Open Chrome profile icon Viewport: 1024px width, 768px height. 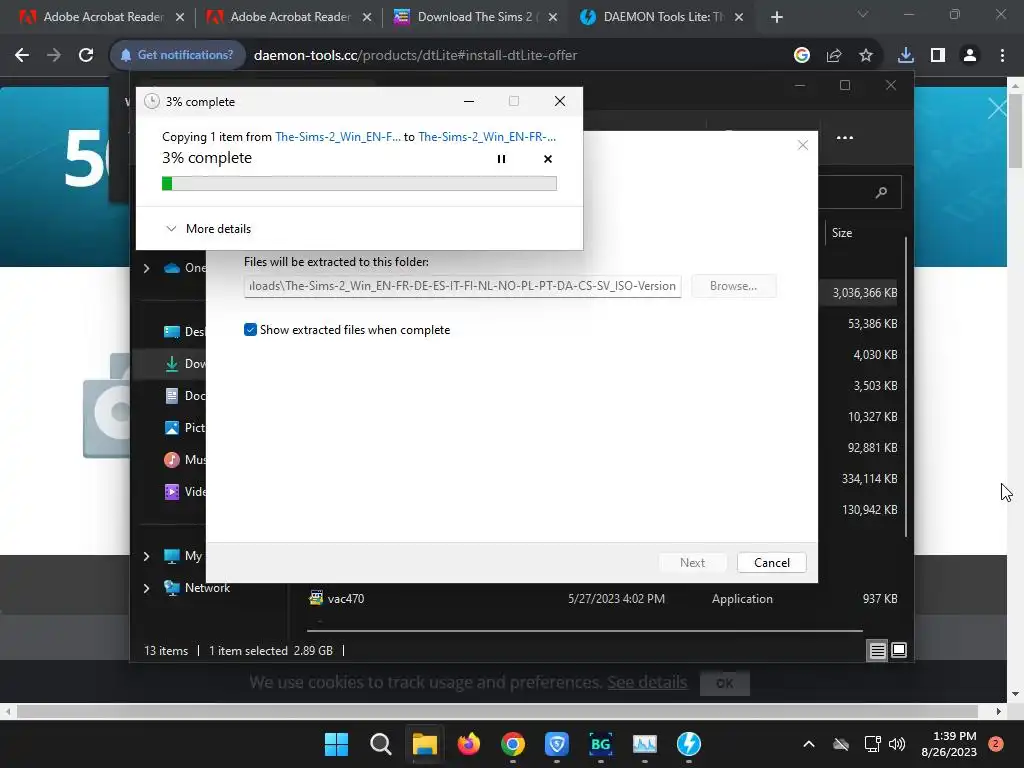coord(970,56)
